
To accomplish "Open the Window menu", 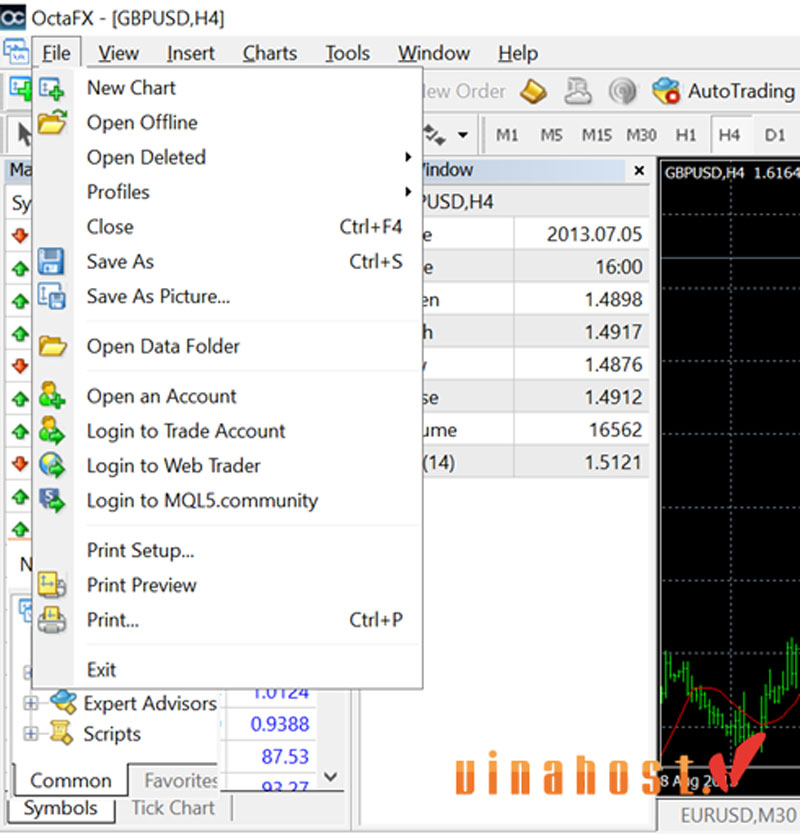I will [x=434, y=53].
